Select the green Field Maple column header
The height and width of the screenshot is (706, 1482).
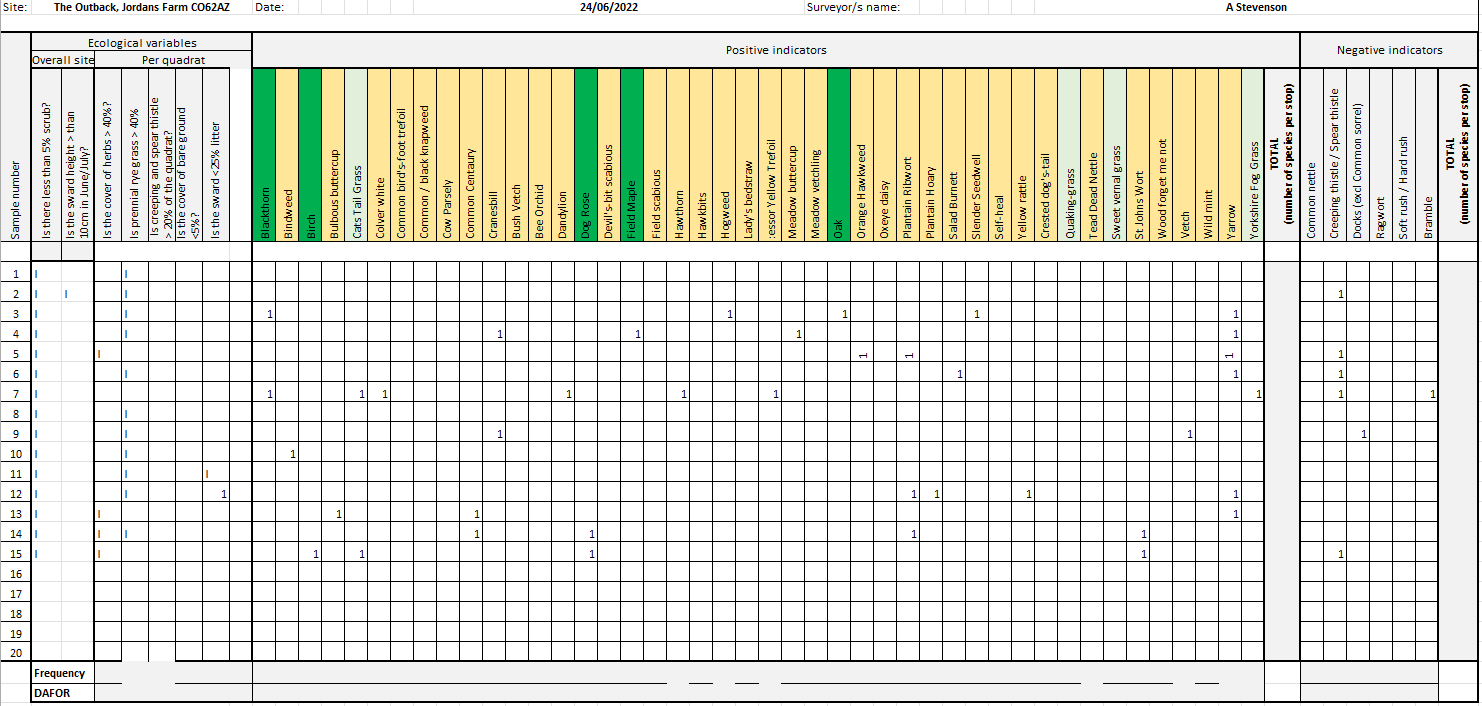tap(632, 154)
